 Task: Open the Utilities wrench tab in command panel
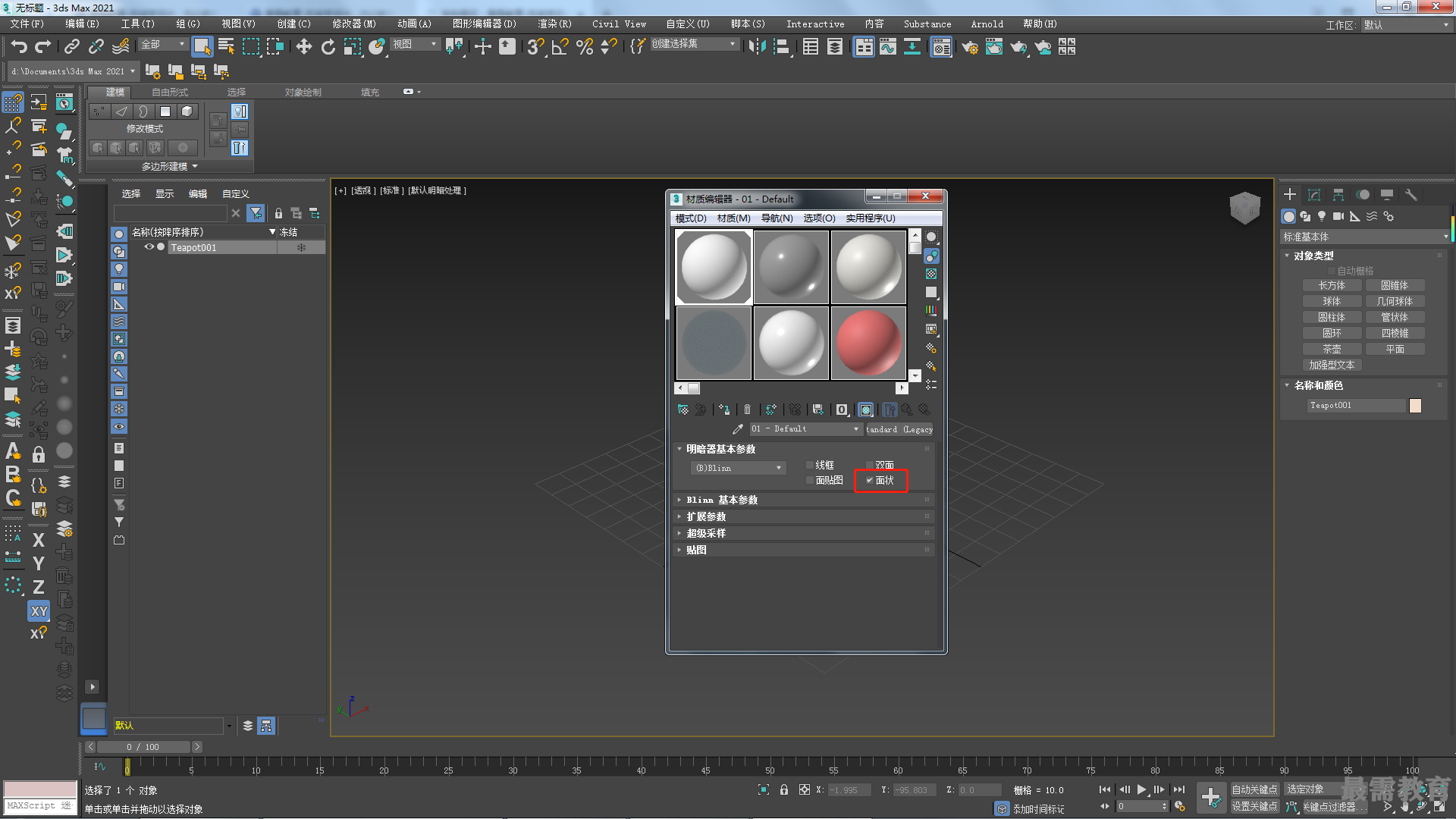[1411, 195]
